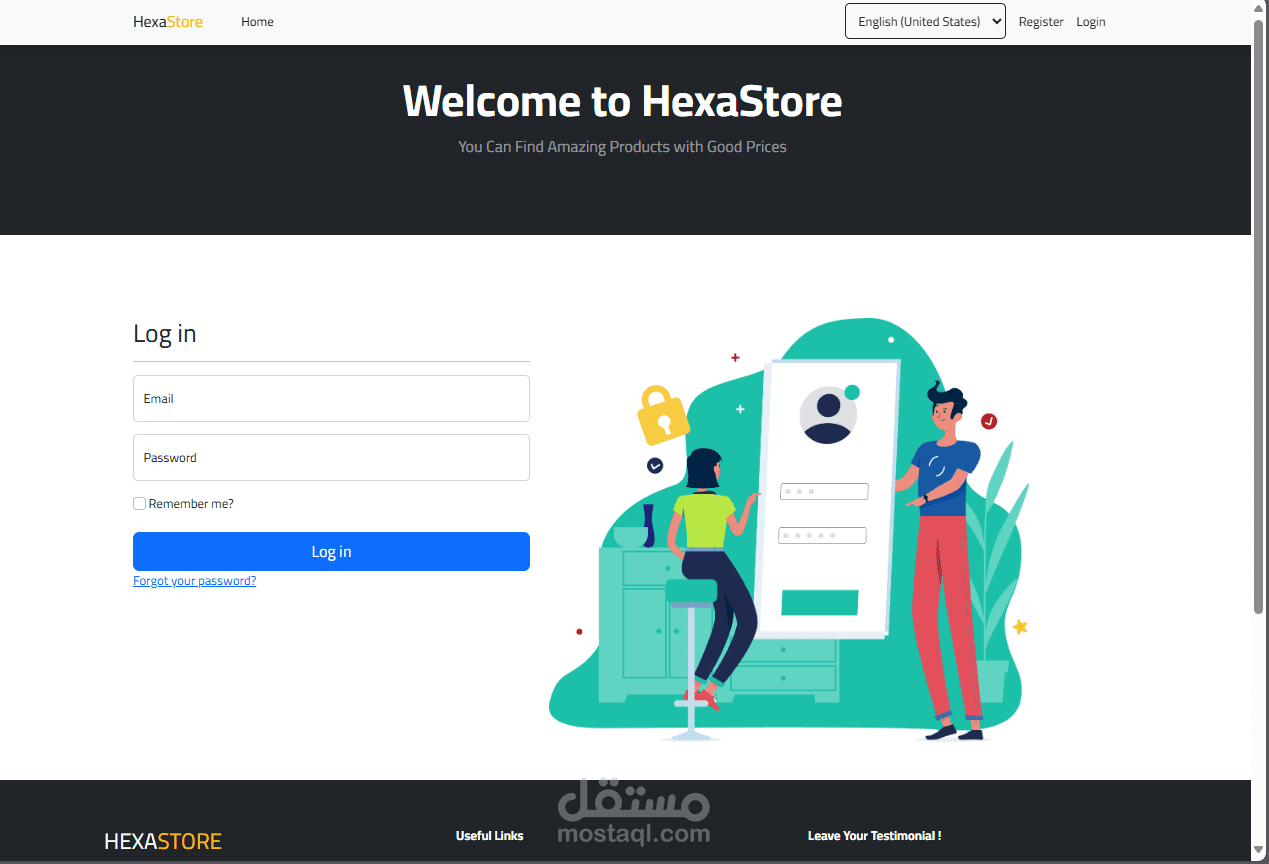Click the Useful Links footer heading

[489, 836]
